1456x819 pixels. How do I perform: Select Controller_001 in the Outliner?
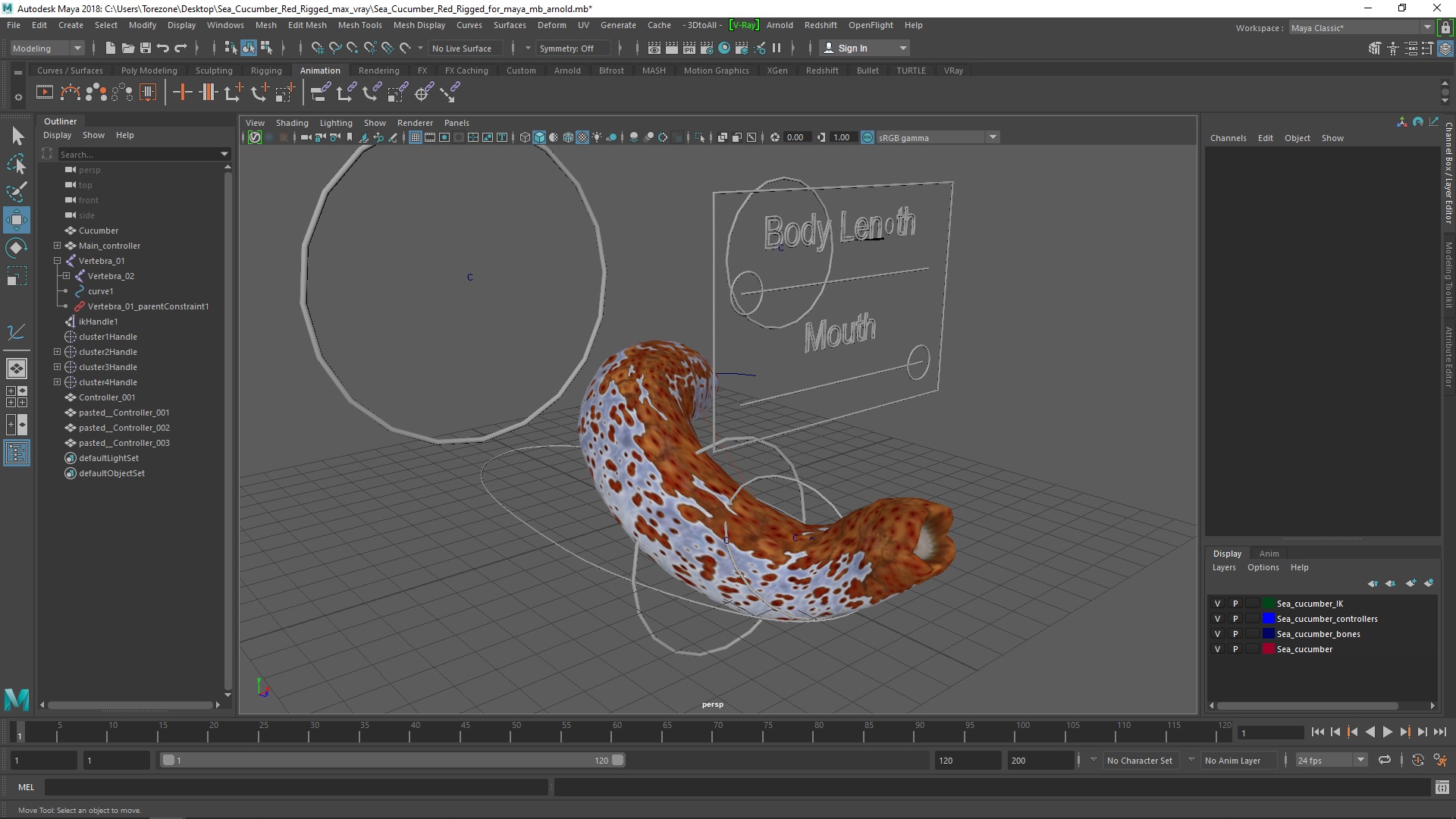coord(107,397)
